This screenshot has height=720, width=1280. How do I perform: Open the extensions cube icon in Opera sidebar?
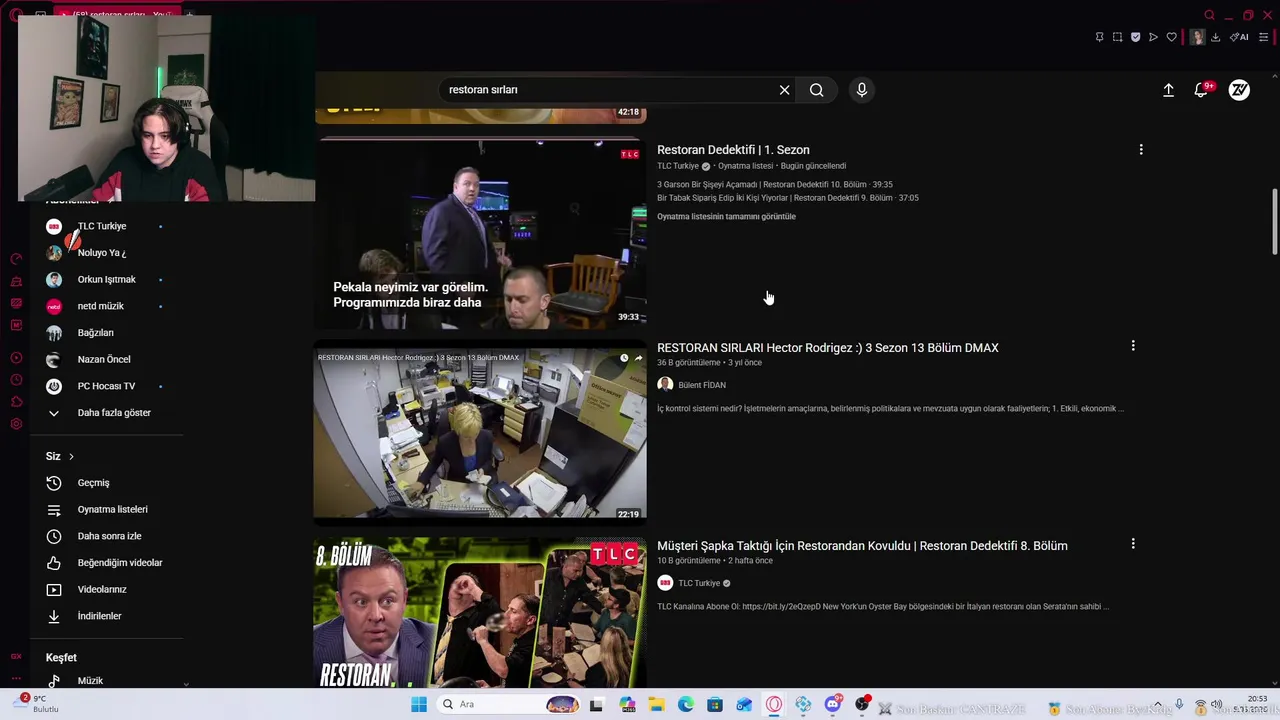tap(16, 402)
